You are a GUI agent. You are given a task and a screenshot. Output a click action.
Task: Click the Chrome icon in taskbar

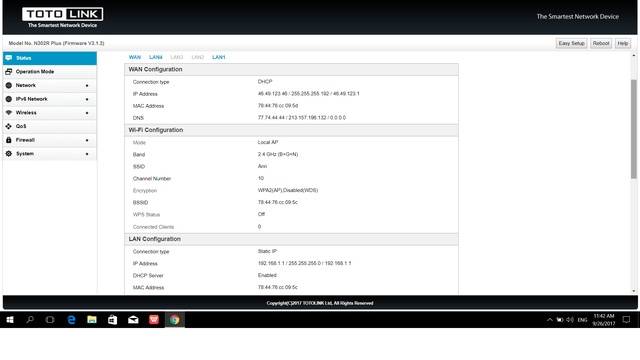175,320
